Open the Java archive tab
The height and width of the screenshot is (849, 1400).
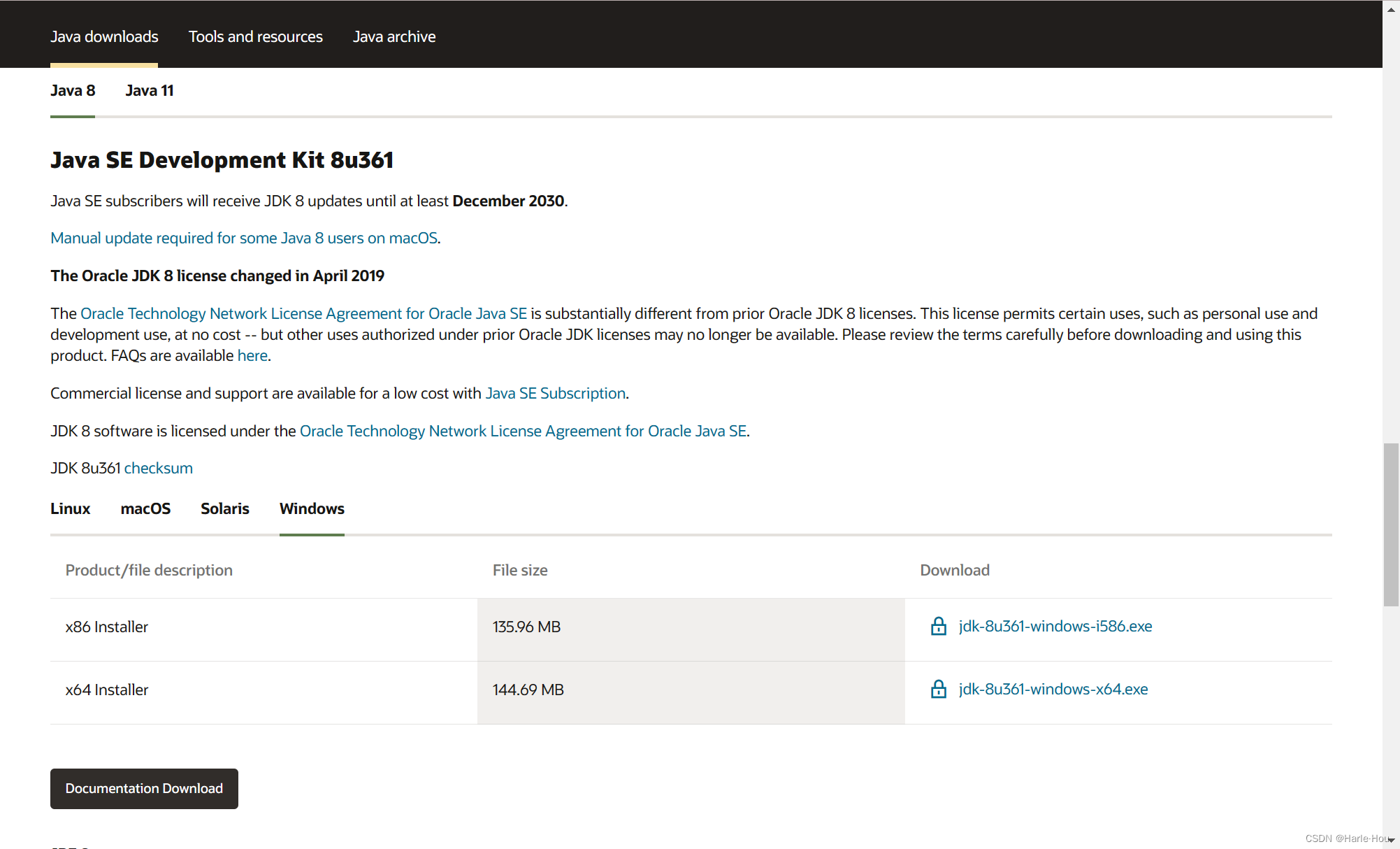click(394, 36)
